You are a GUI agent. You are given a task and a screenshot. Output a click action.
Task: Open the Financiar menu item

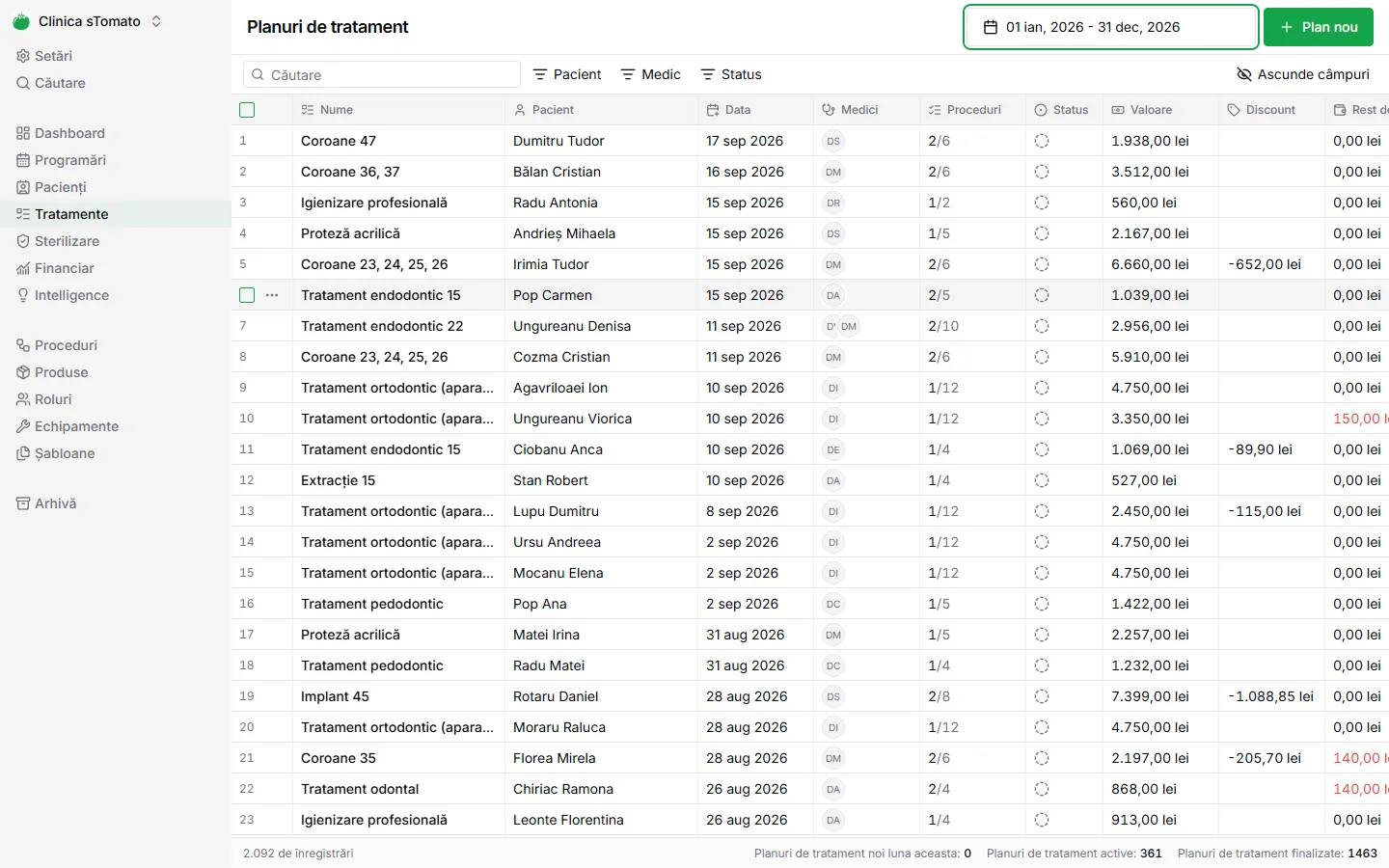pyautogui.click(x=116, y=268)
